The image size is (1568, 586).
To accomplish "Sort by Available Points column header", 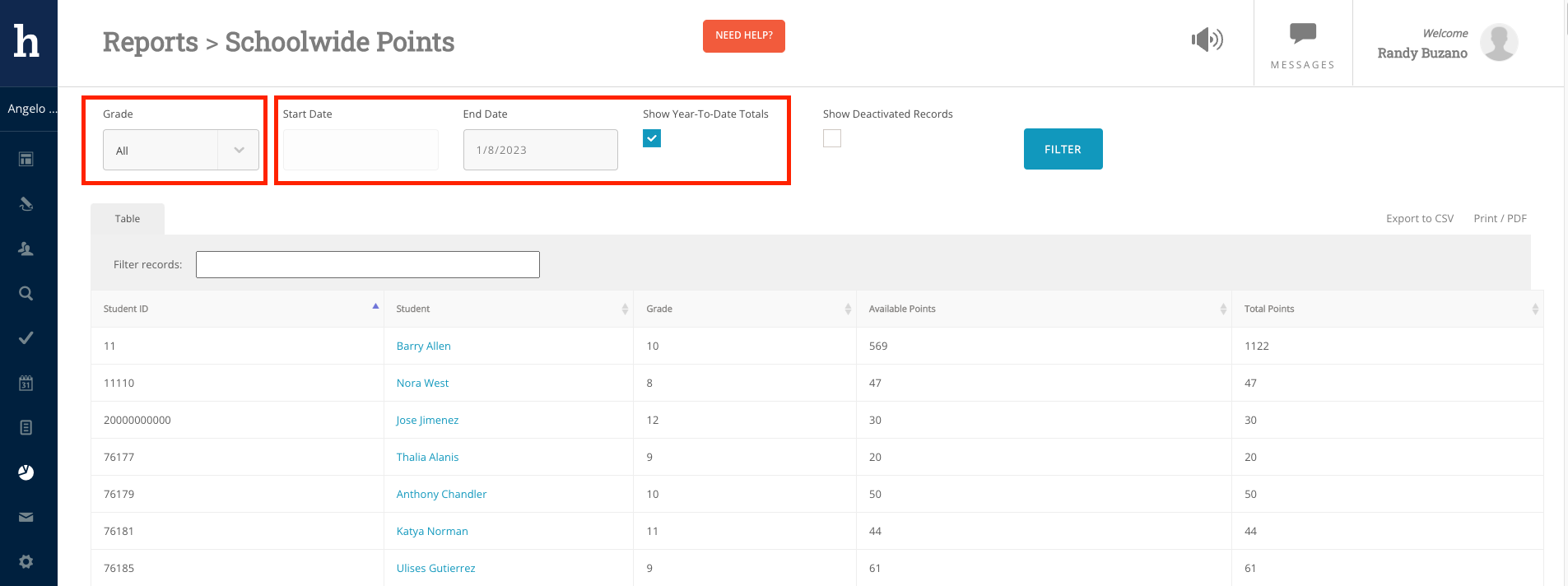I will click(902, 309).
